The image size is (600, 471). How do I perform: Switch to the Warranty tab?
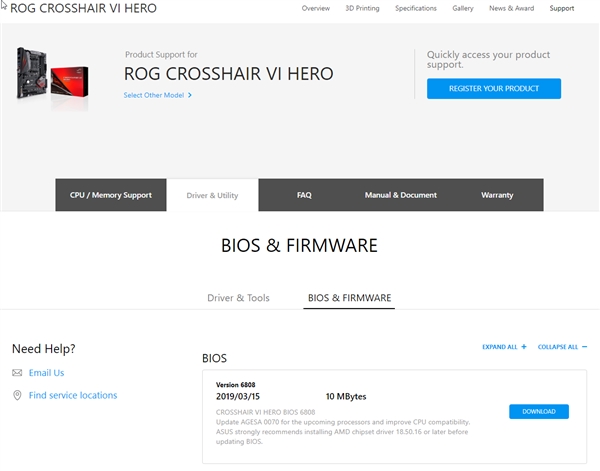pyautogui.click(x=497, y=195)
